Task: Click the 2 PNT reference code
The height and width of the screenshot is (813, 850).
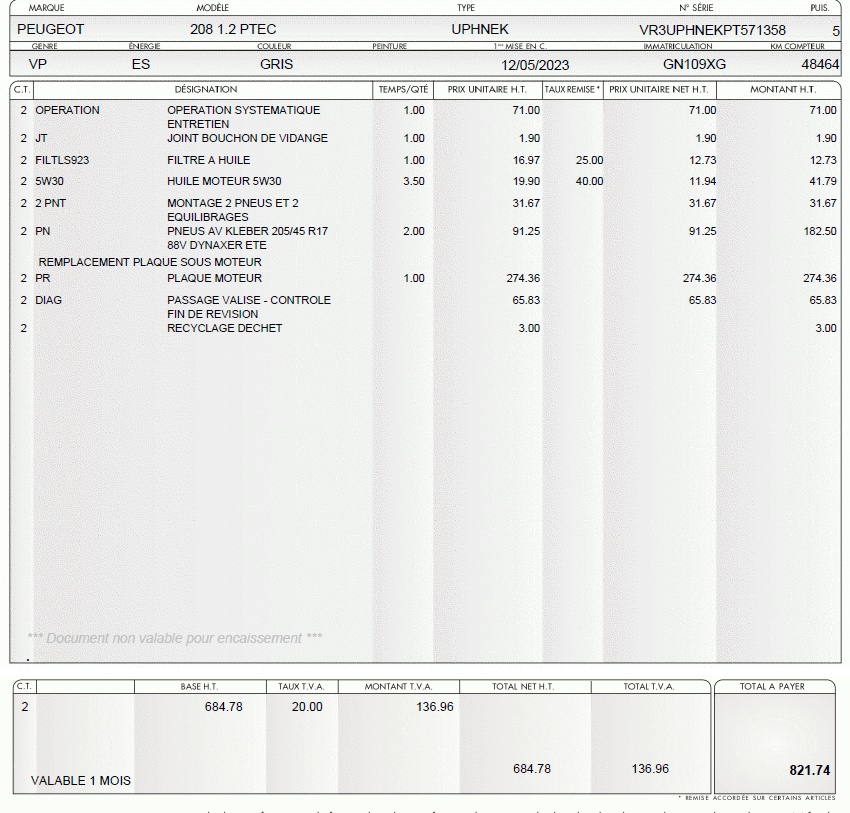Action: click(50, 203)
